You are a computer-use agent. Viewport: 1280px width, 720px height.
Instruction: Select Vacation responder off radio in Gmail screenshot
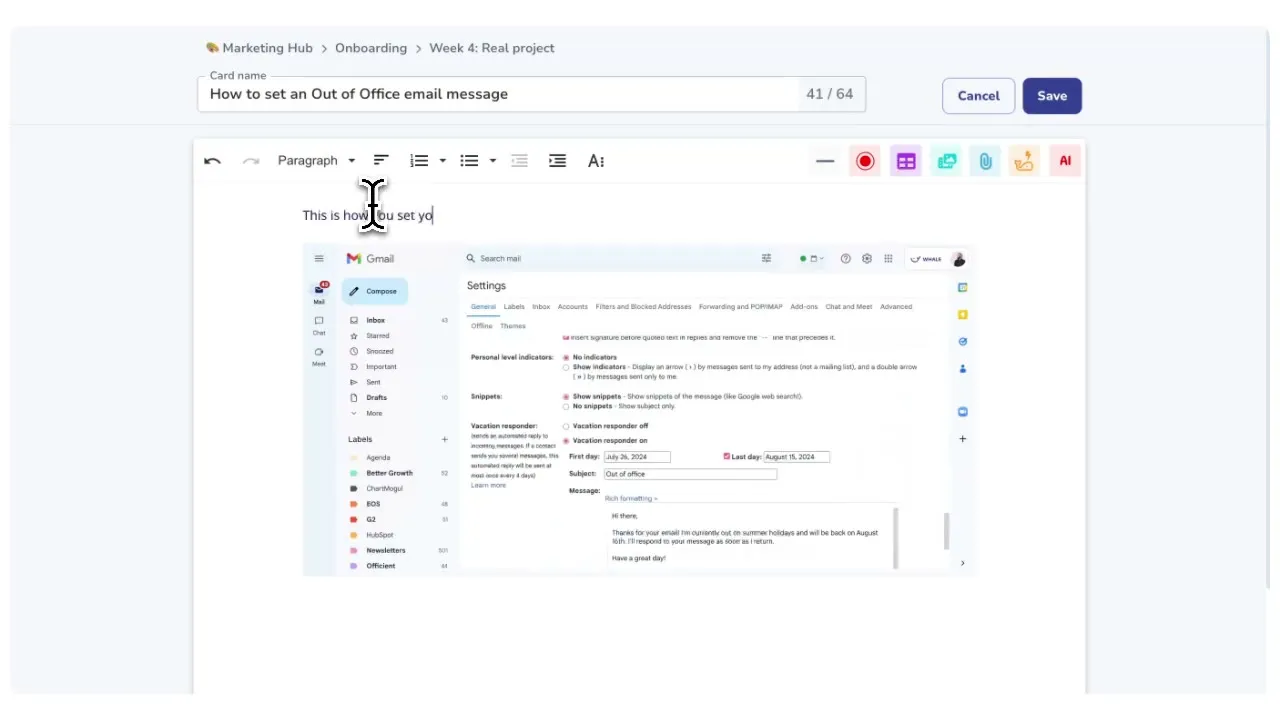566,426
